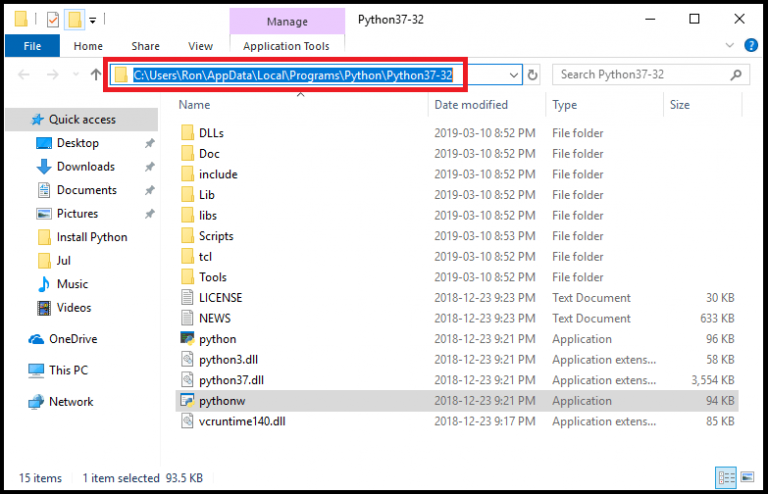The width and height of the screenshot is (768, 494).
Task: Select the Manage contextual tab
Action: 287,21
